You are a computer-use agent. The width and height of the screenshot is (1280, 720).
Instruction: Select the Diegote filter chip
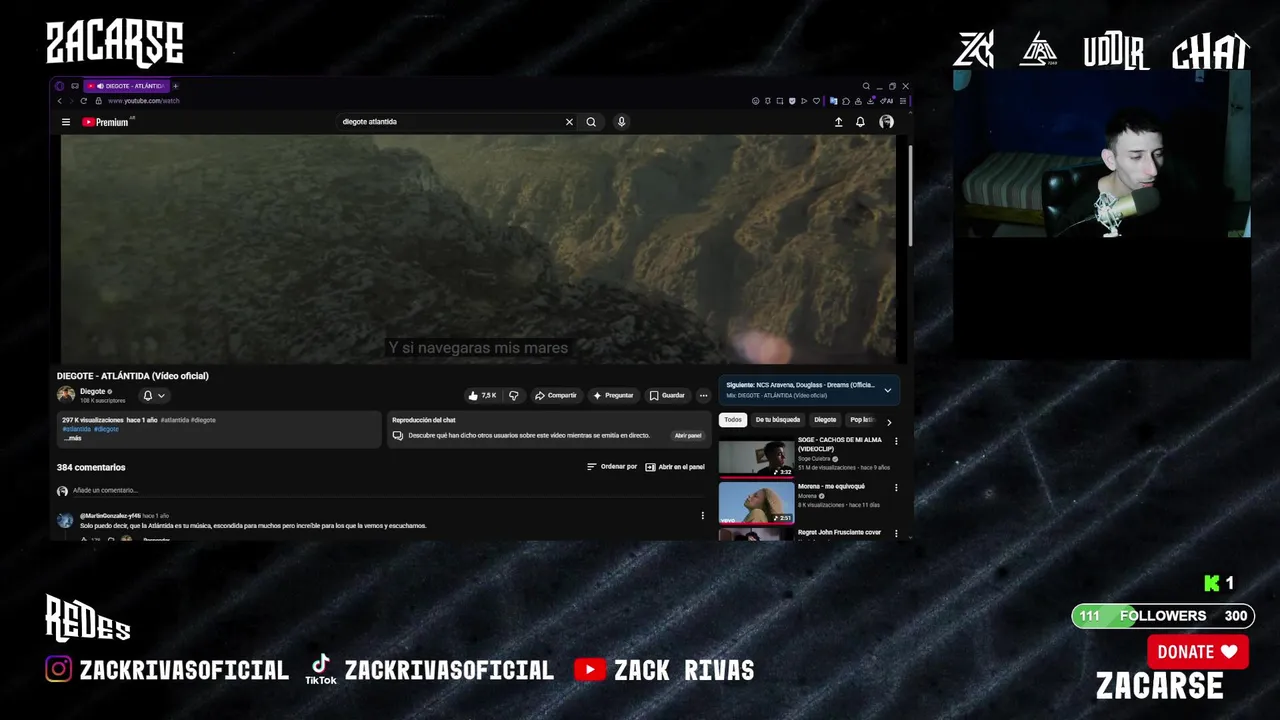pyautogui.click(x=825, y=420)
